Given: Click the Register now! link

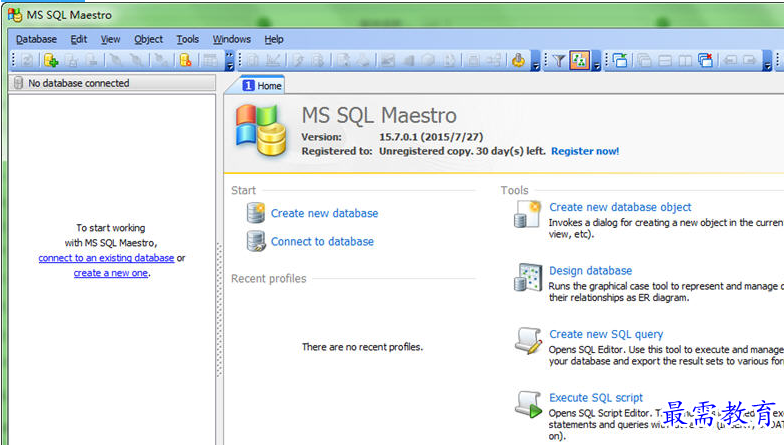Looking at the screenshot, I should tap(585, 151).
